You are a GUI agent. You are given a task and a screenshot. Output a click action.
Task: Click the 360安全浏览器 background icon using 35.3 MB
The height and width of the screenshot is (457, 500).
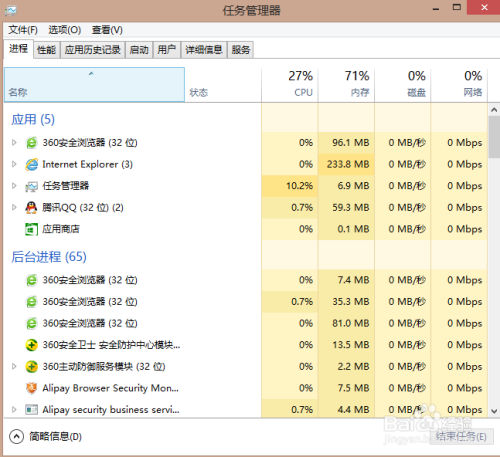point(32,302)
